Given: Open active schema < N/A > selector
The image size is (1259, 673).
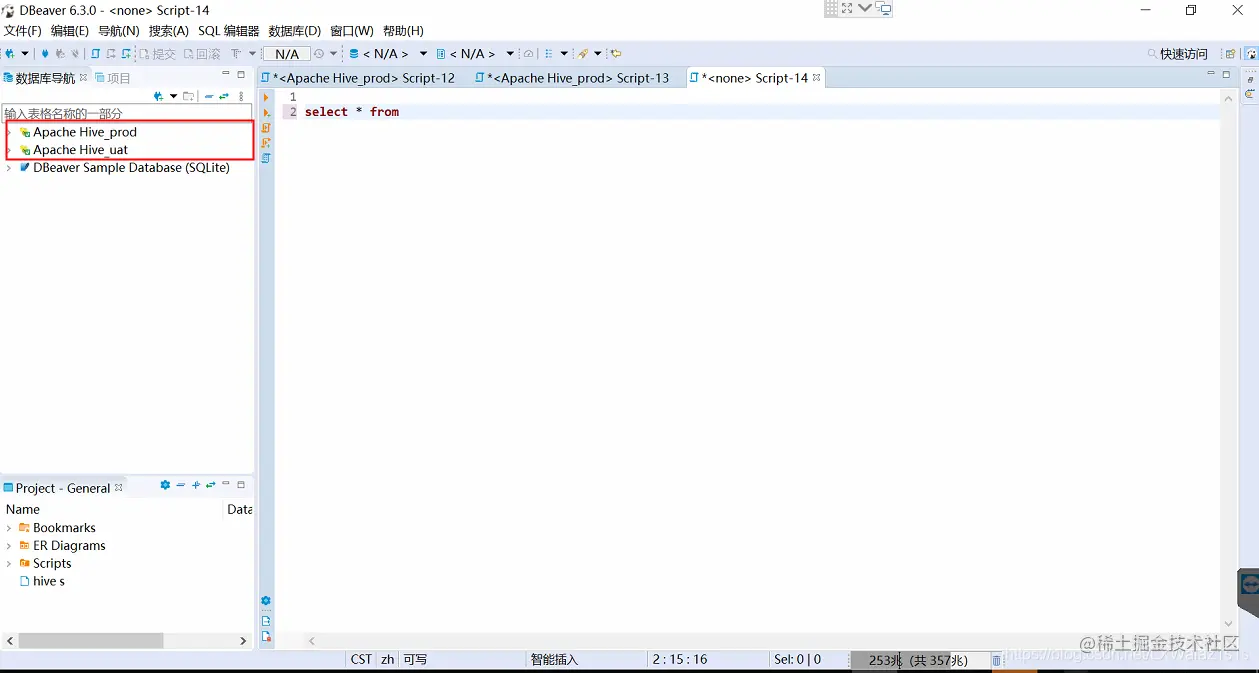Looking at the screenshot, I should point(475,54).
